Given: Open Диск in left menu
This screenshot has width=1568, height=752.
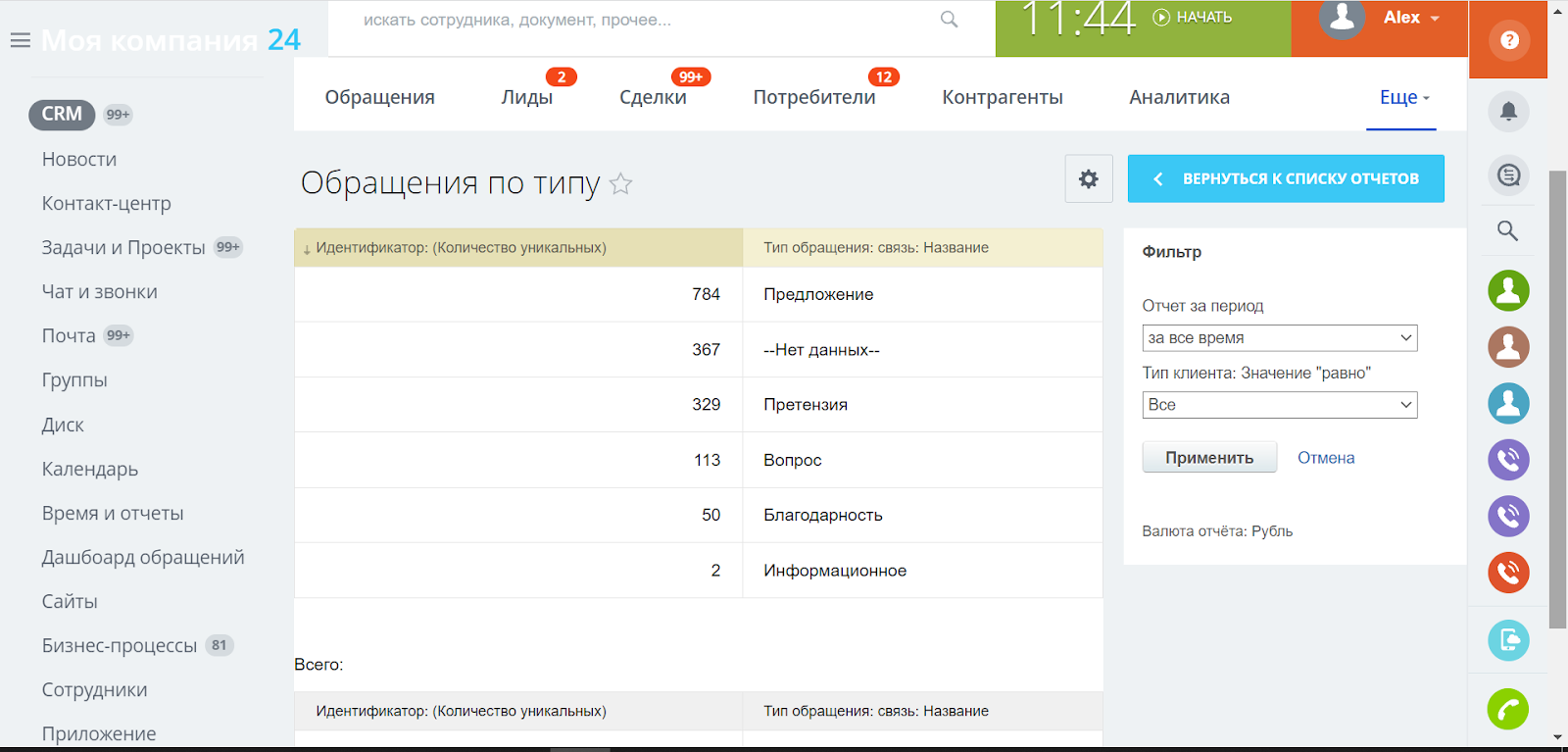Looking at the screenshot, I should pyautogui.click(x=63, y=425).
